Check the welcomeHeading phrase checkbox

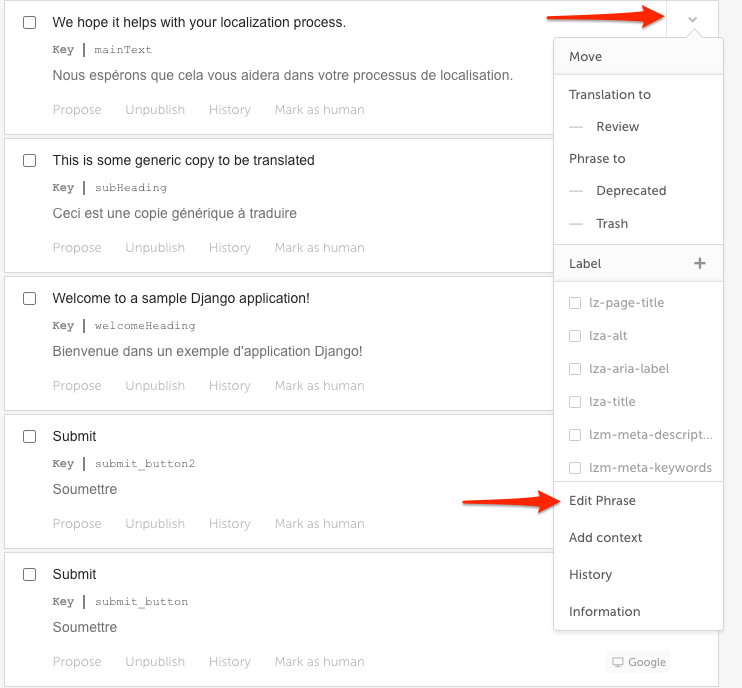tap(29, 299)
